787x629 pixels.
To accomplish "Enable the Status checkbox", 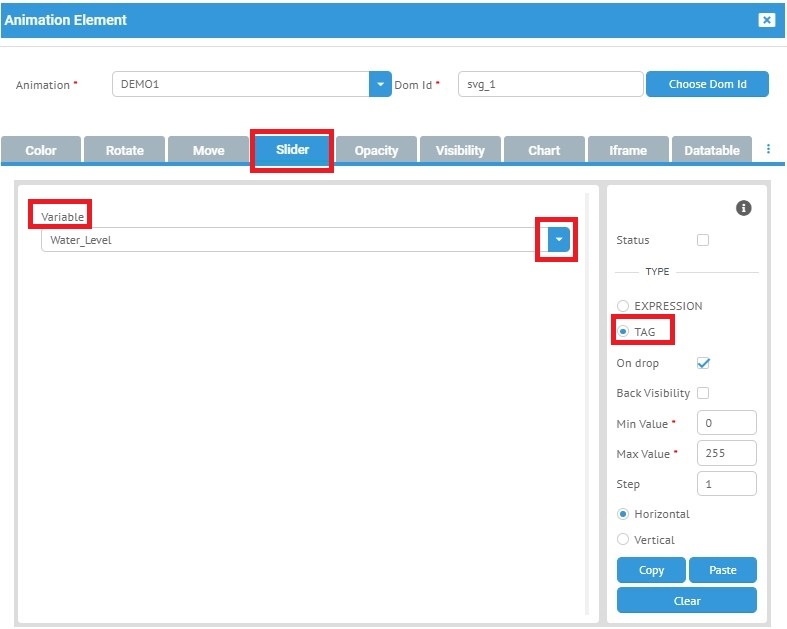I will (x=703, y=240).
